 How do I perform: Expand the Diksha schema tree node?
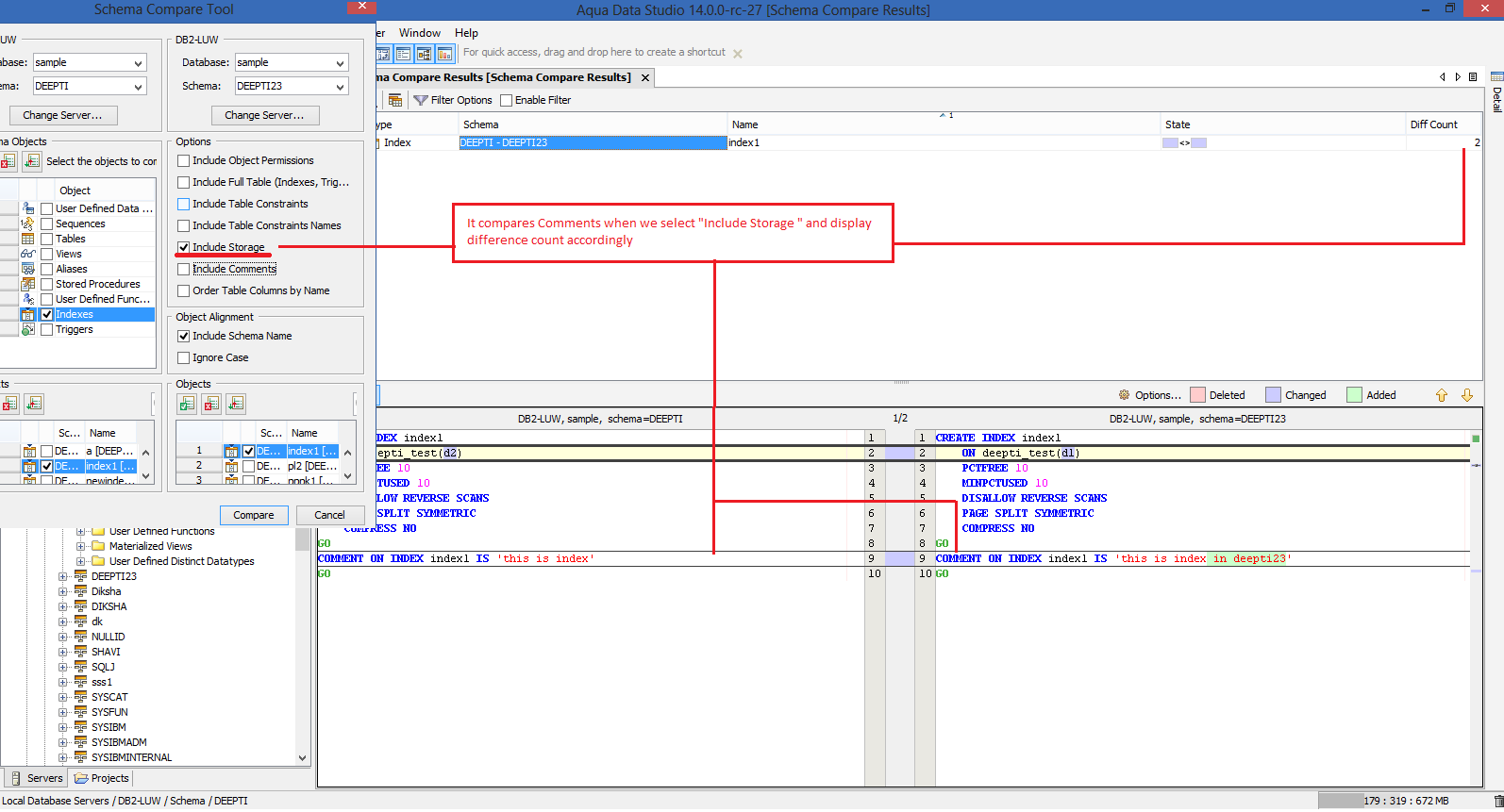coord(63,592)
